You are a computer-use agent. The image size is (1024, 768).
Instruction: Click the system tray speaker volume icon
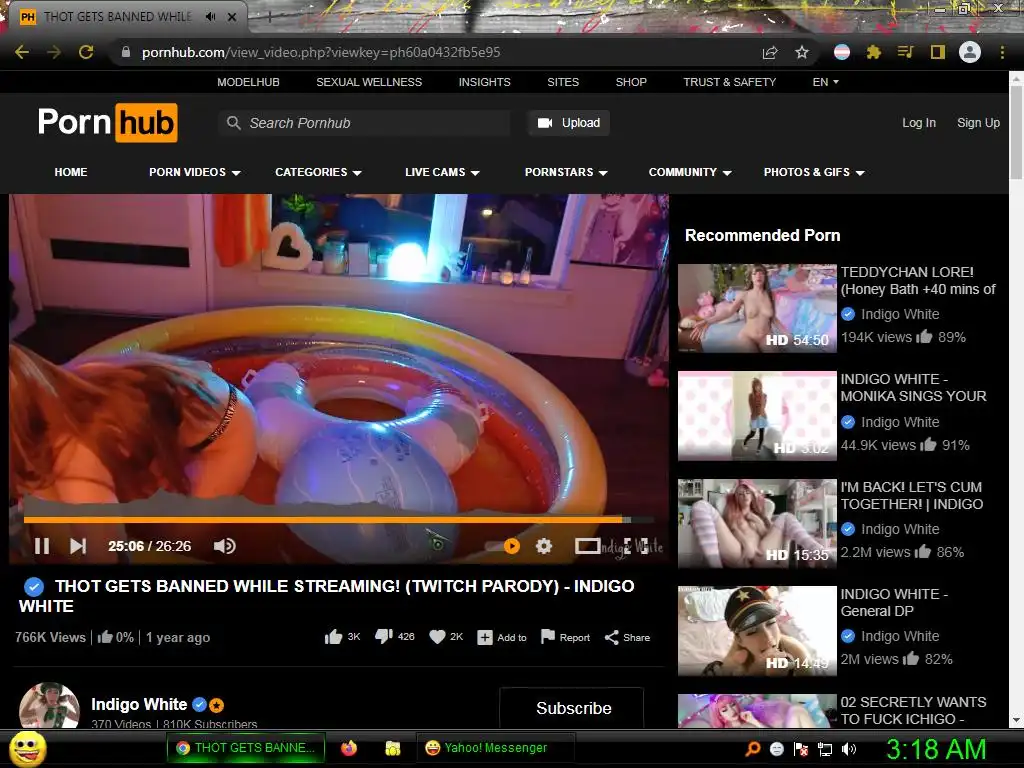[x=849, y=748]
